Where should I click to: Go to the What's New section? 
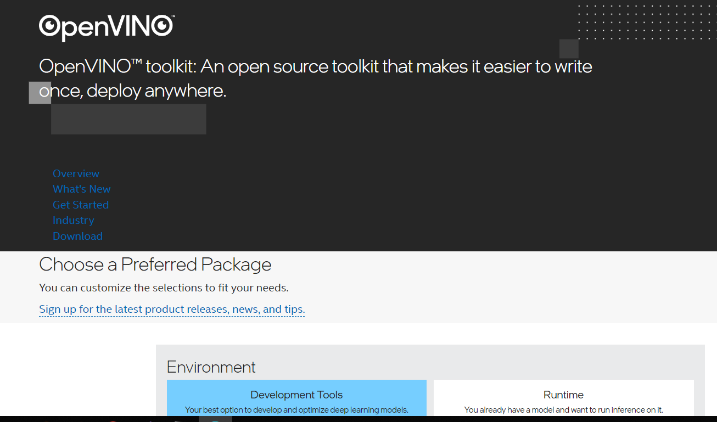point(81,189)
